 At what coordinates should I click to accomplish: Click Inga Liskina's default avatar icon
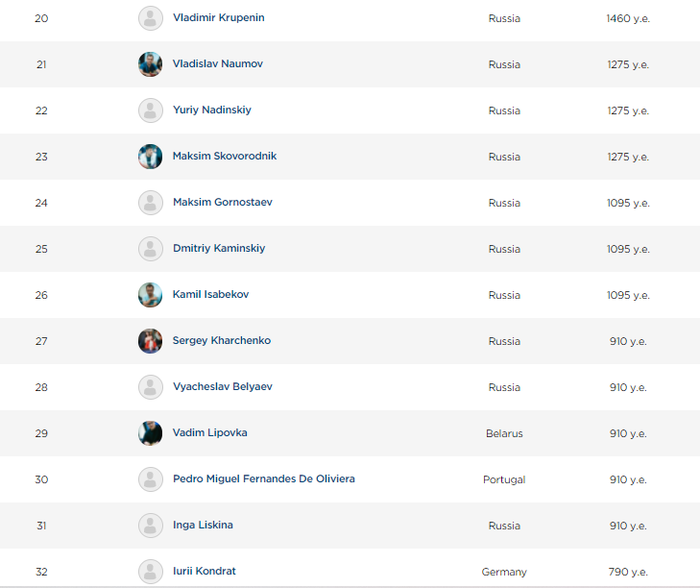click(x=150, y=525)
